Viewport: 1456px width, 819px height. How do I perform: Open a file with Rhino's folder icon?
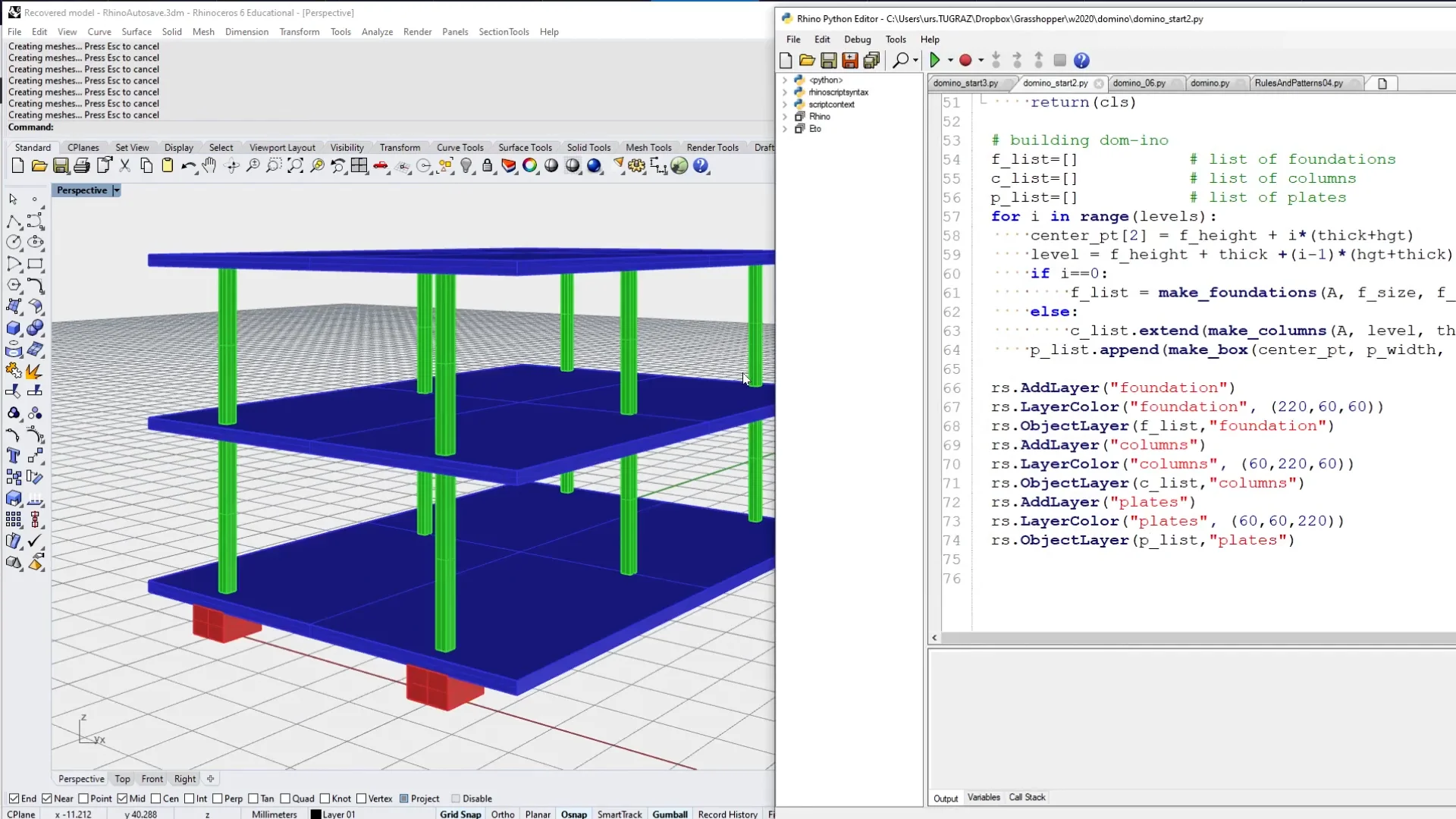[x=39, y=166]
